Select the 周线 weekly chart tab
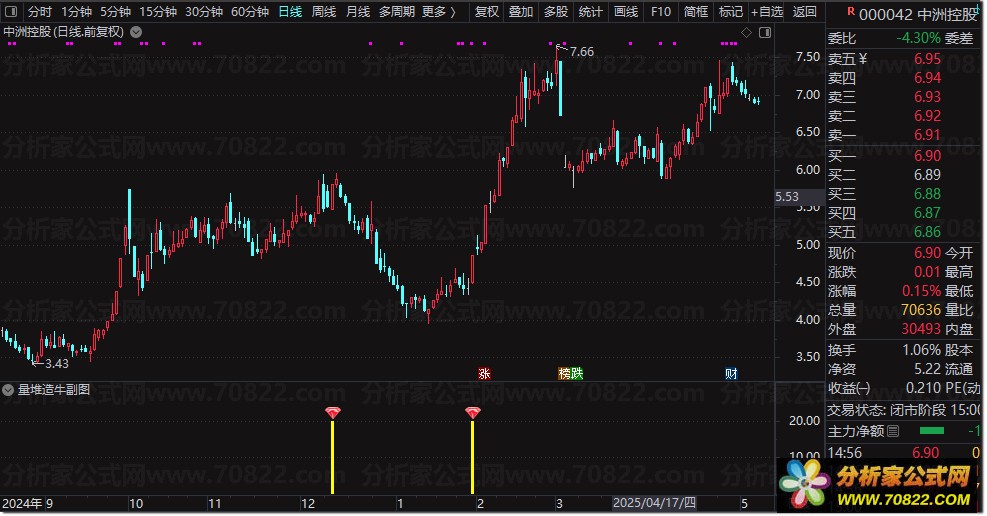Image resolution: width=987 pixels, height=516 pixels. click(324, 11)
